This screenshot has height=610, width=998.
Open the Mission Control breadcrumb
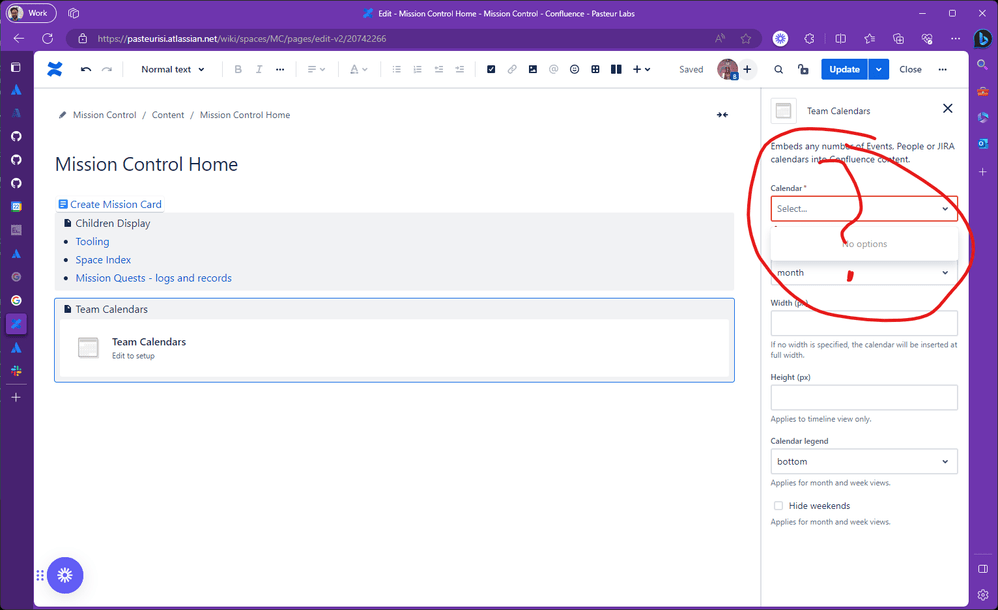104,115
